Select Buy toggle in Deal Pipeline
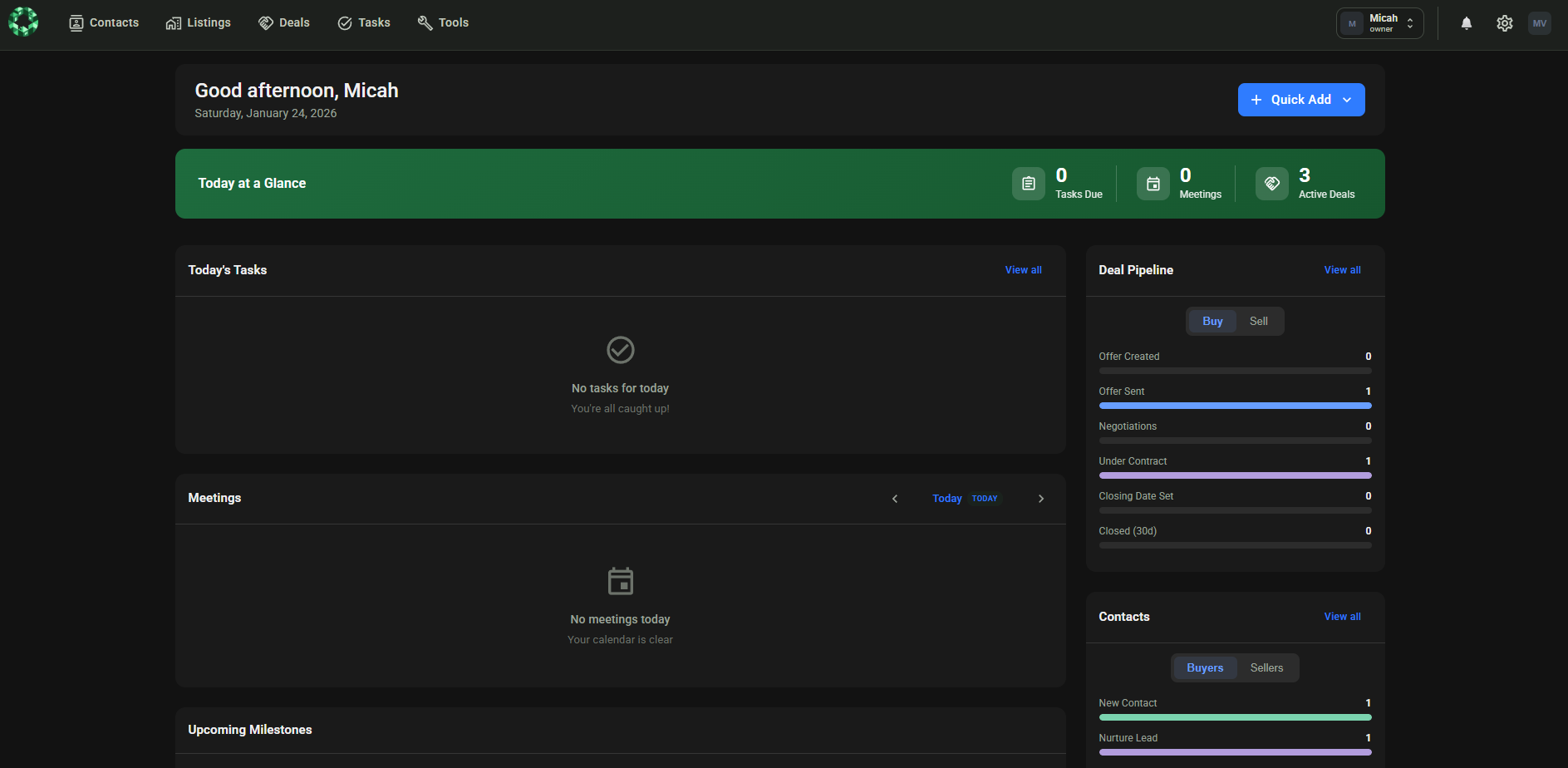 coord(1212,321)
